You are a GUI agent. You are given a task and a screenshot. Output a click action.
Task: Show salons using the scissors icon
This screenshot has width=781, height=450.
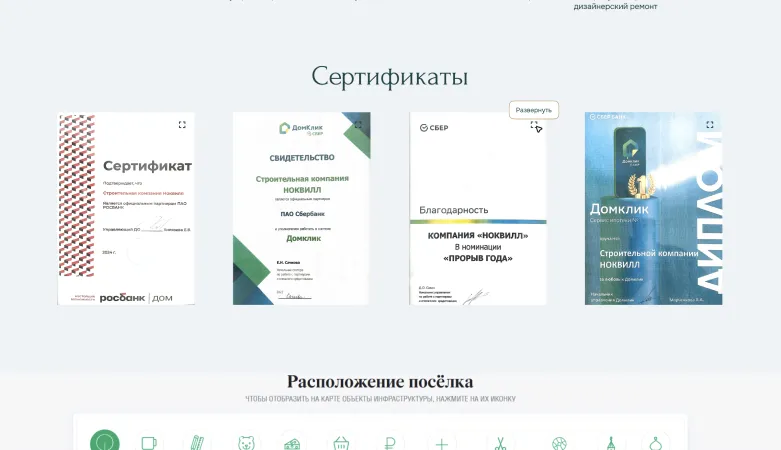point(500,442)
